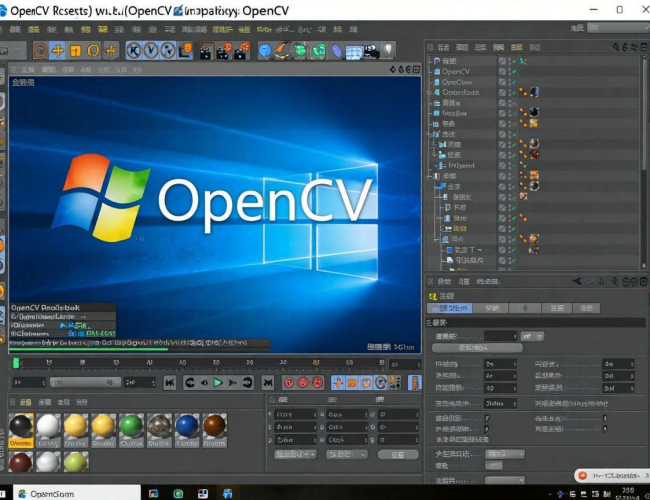Viewport: 650px width, 500px height.
Task: Click the plain clapboard render view icon
Action: pos(206,51)
